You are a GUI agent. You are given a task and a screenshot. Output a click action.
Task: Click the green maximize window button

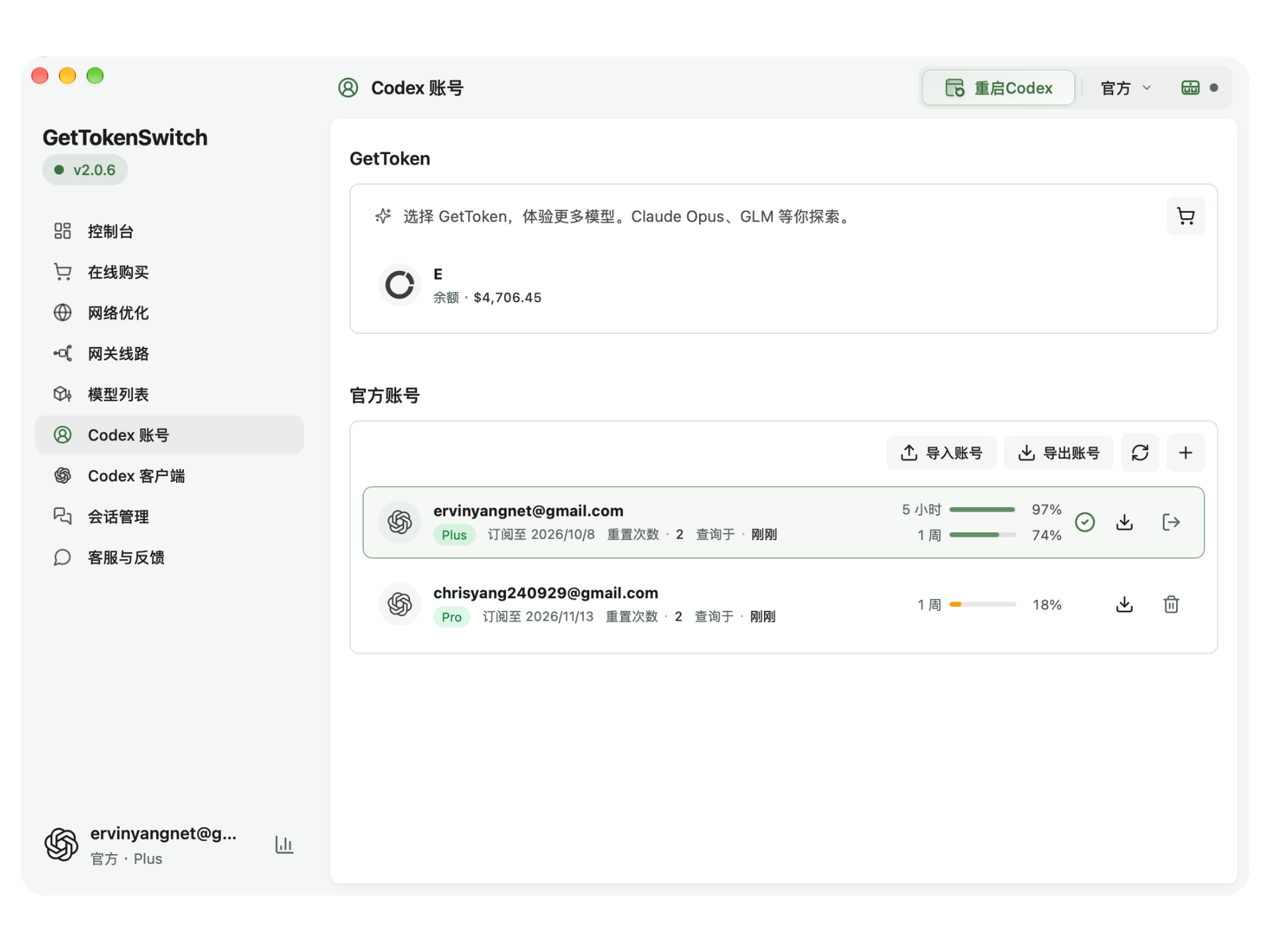click(95, 75)
